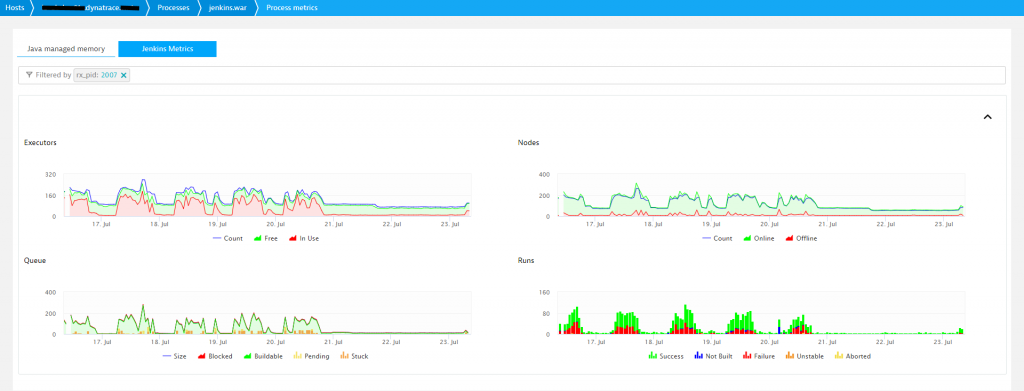This screenshot has height=391, width=1024.
Task: Toggle the Queue Stuck legend series
Action: (355, 356)
